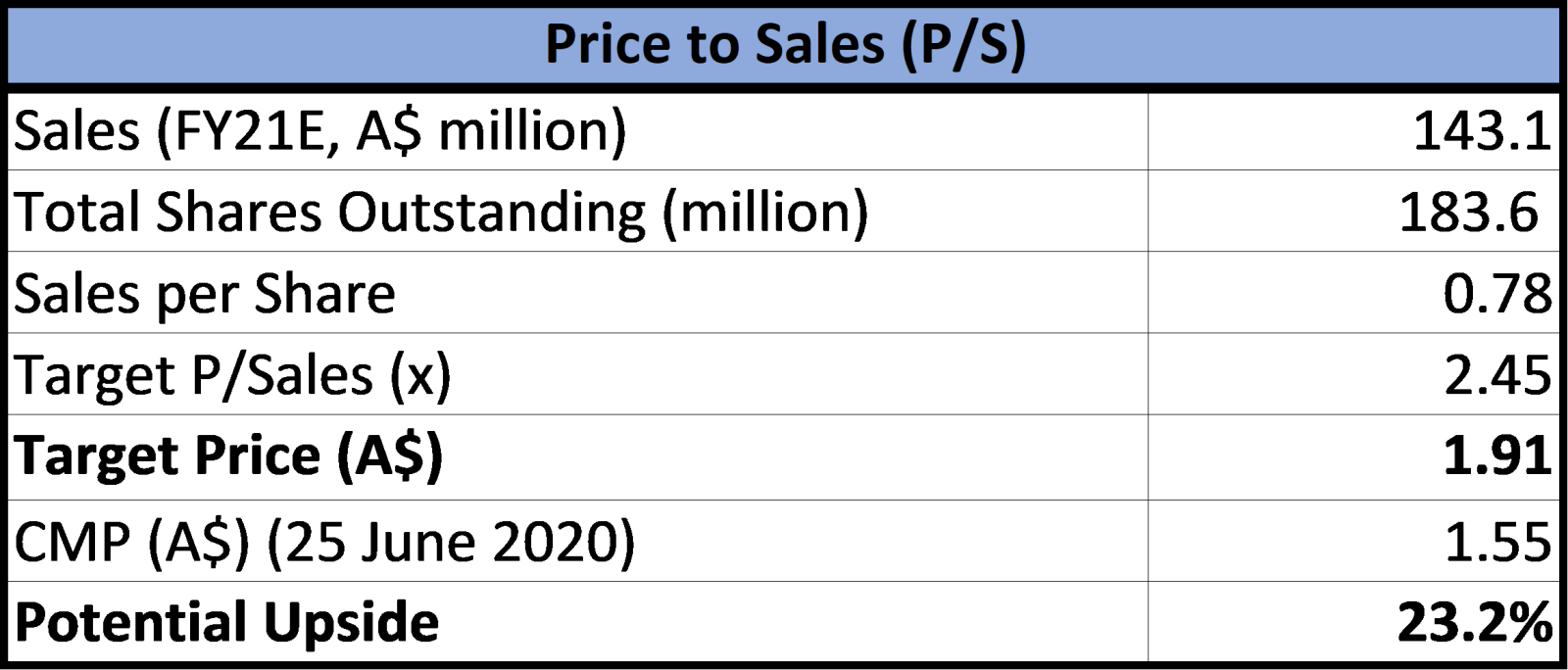The width and height of the screenshot is (1568, 670).
Task: Select the 1.55 current price cell
Action: (1353, 541)
